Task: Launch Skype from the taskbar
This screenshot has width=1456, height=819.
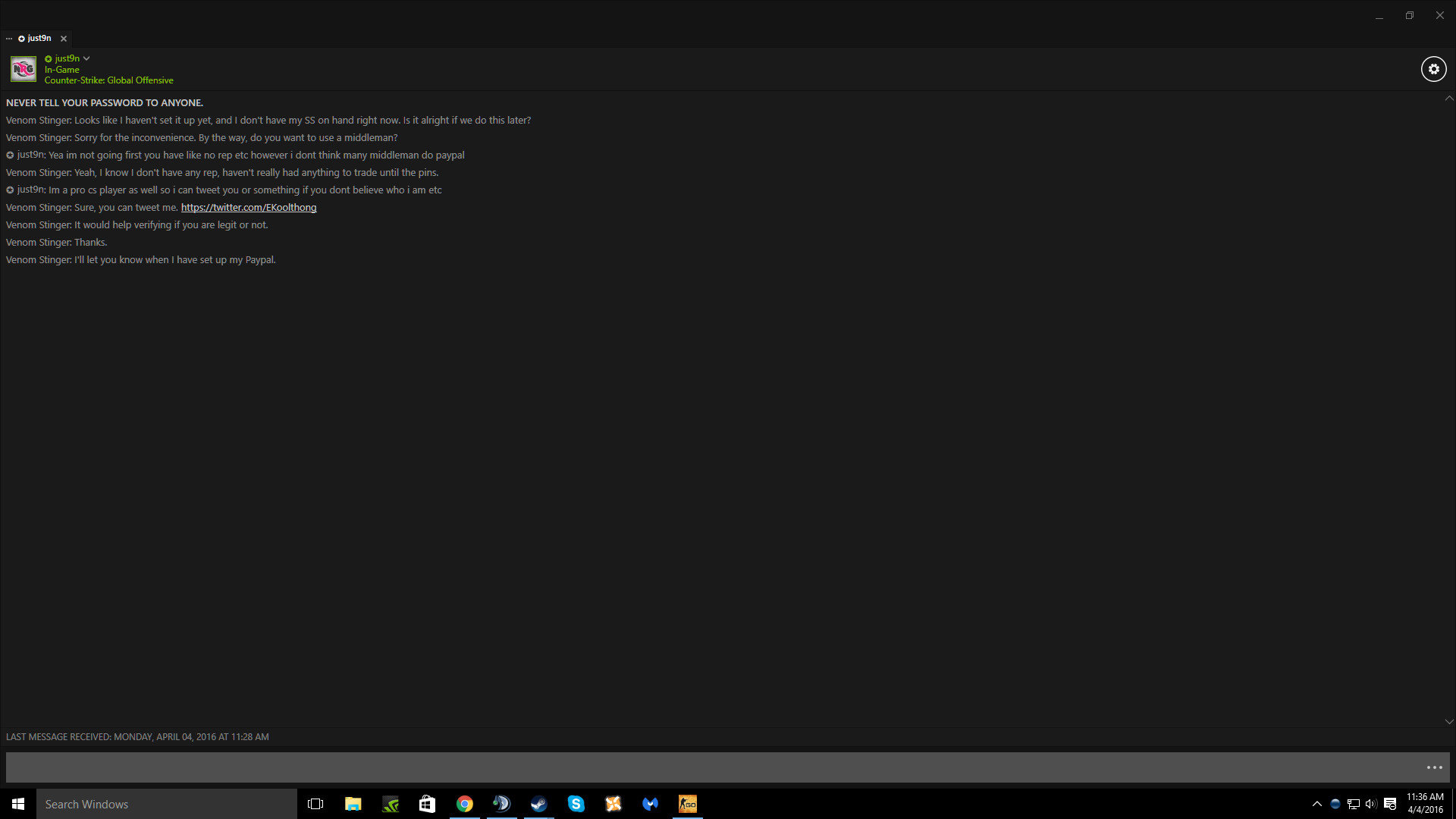Action: tap(576, 804)
